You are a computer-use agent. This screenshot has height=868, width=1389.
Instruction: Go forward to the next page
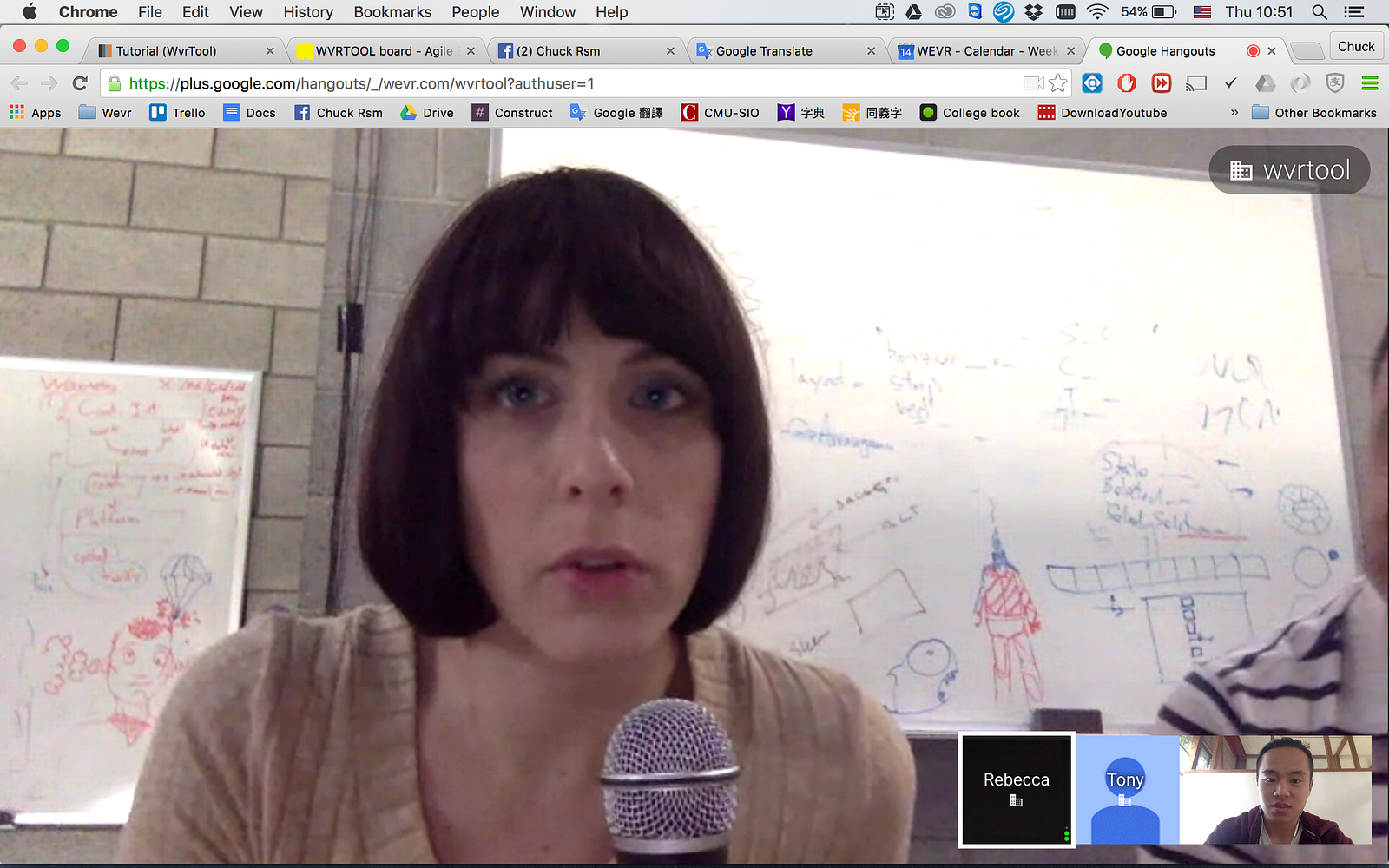click(x=49, y=83)
